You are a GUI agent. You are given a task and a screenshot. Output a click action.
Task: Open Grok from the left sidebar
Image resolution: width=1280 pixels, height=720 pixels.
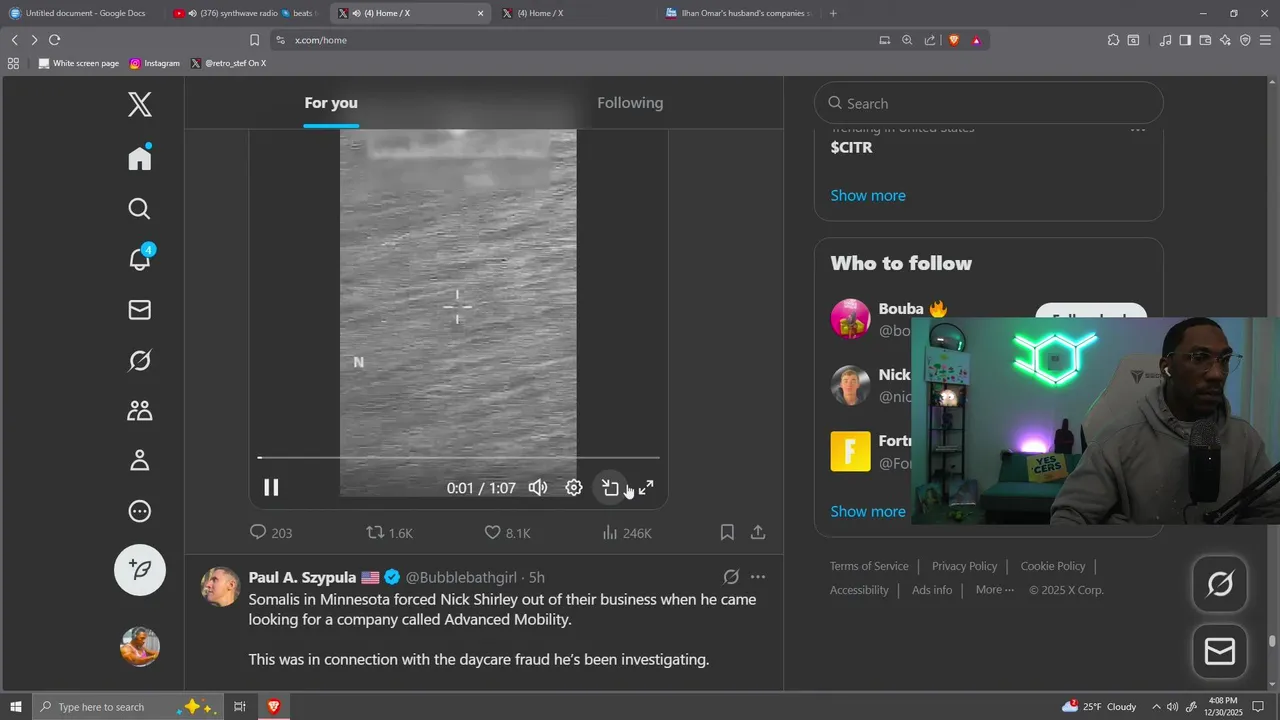140,360
